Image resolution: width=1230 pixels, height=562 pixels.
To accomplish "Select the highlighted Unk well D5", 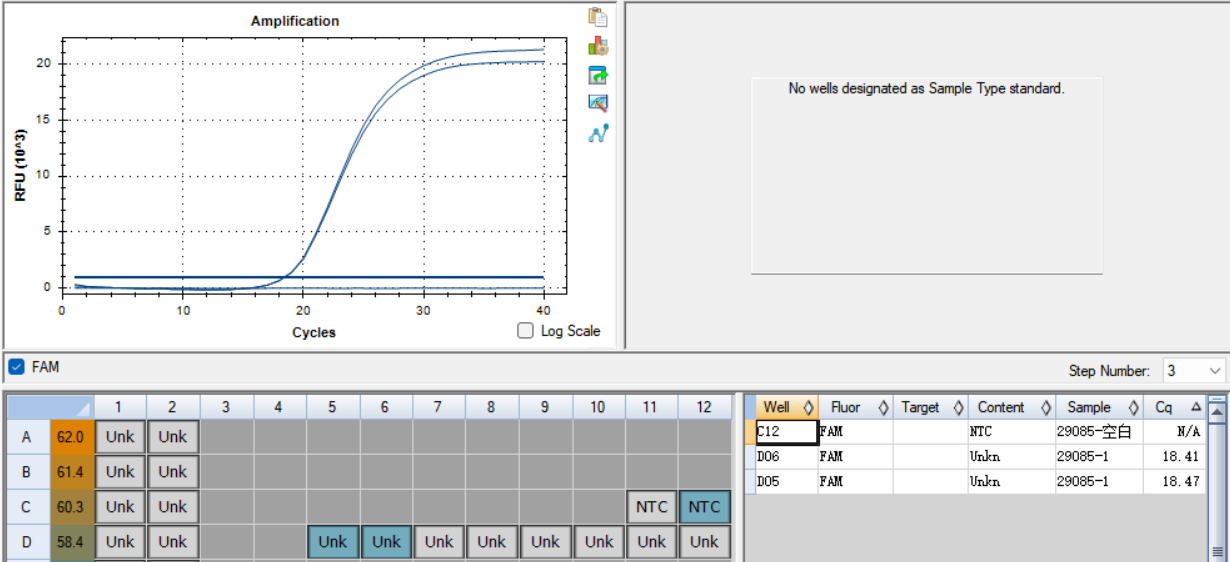I will pos(332,542).
